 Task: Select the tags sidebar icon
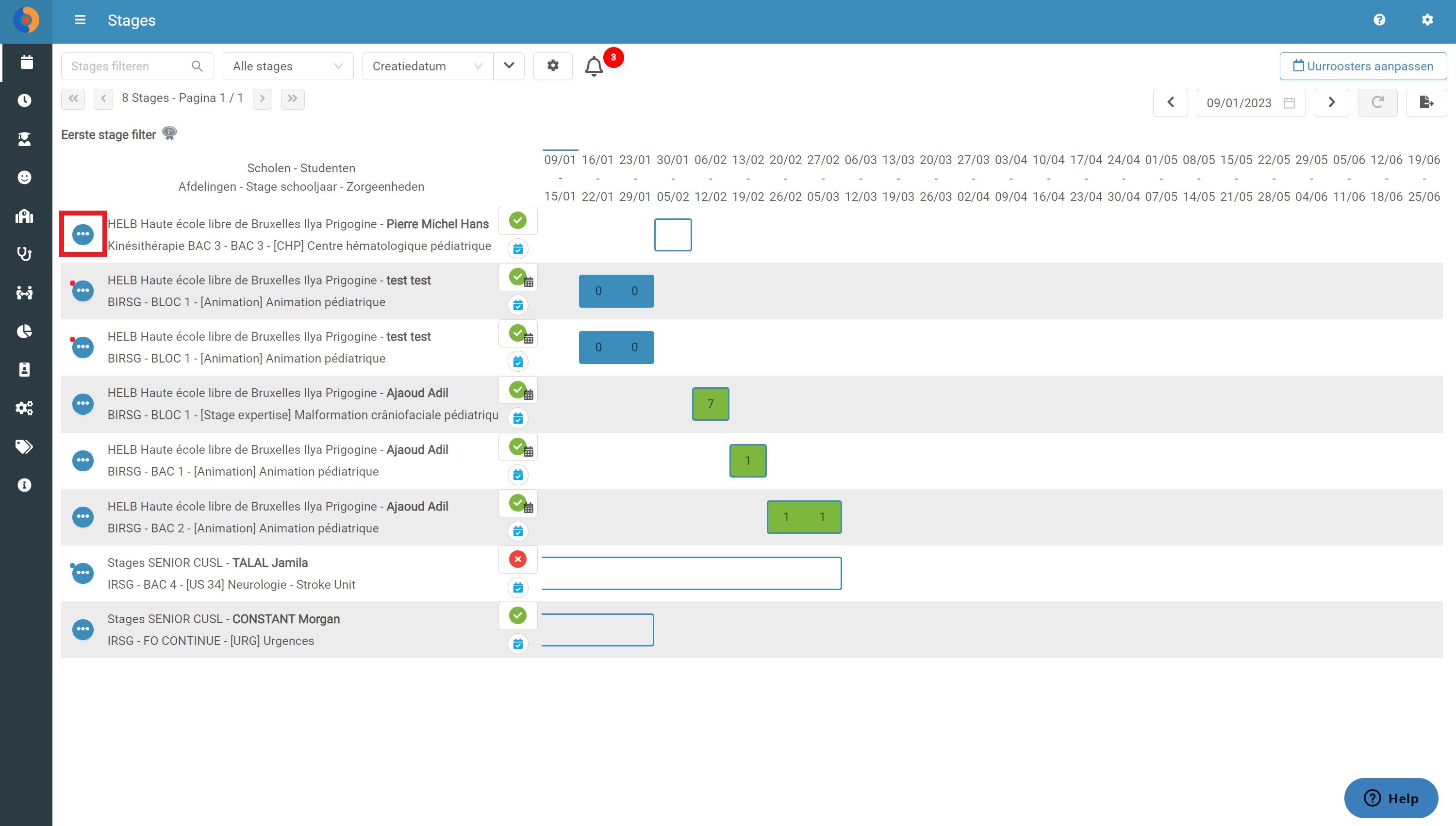24,446
